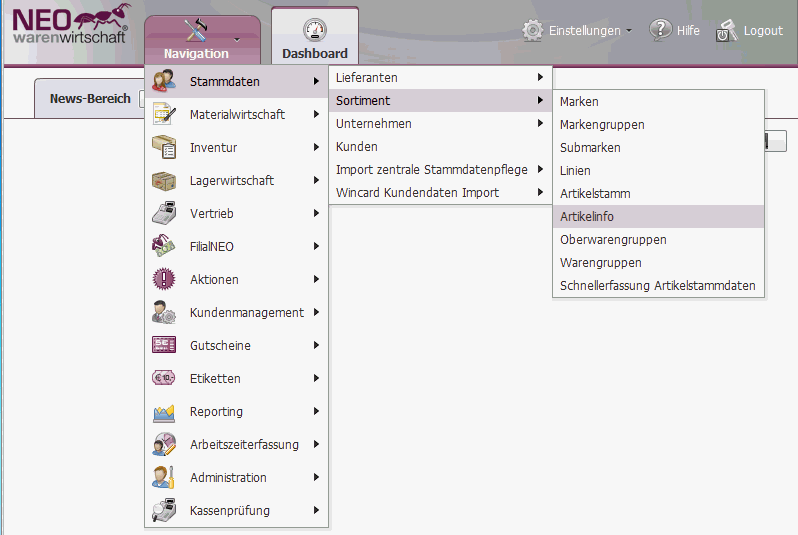798x535 pixels.
Task: Open the Kassenprüfung menu entry
Action: click(x=237, y=510)
